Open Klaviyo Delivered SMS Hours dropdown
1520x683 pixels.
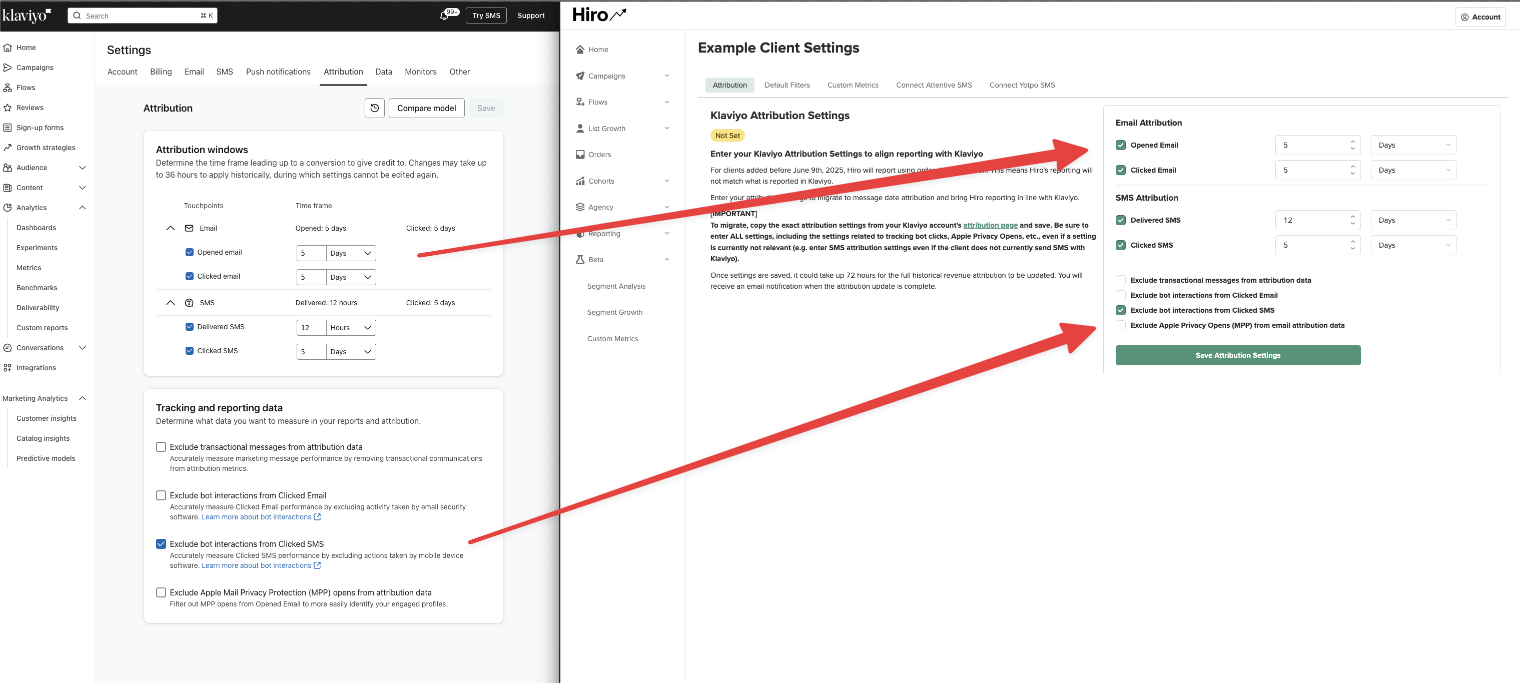[x=351, y=327]
